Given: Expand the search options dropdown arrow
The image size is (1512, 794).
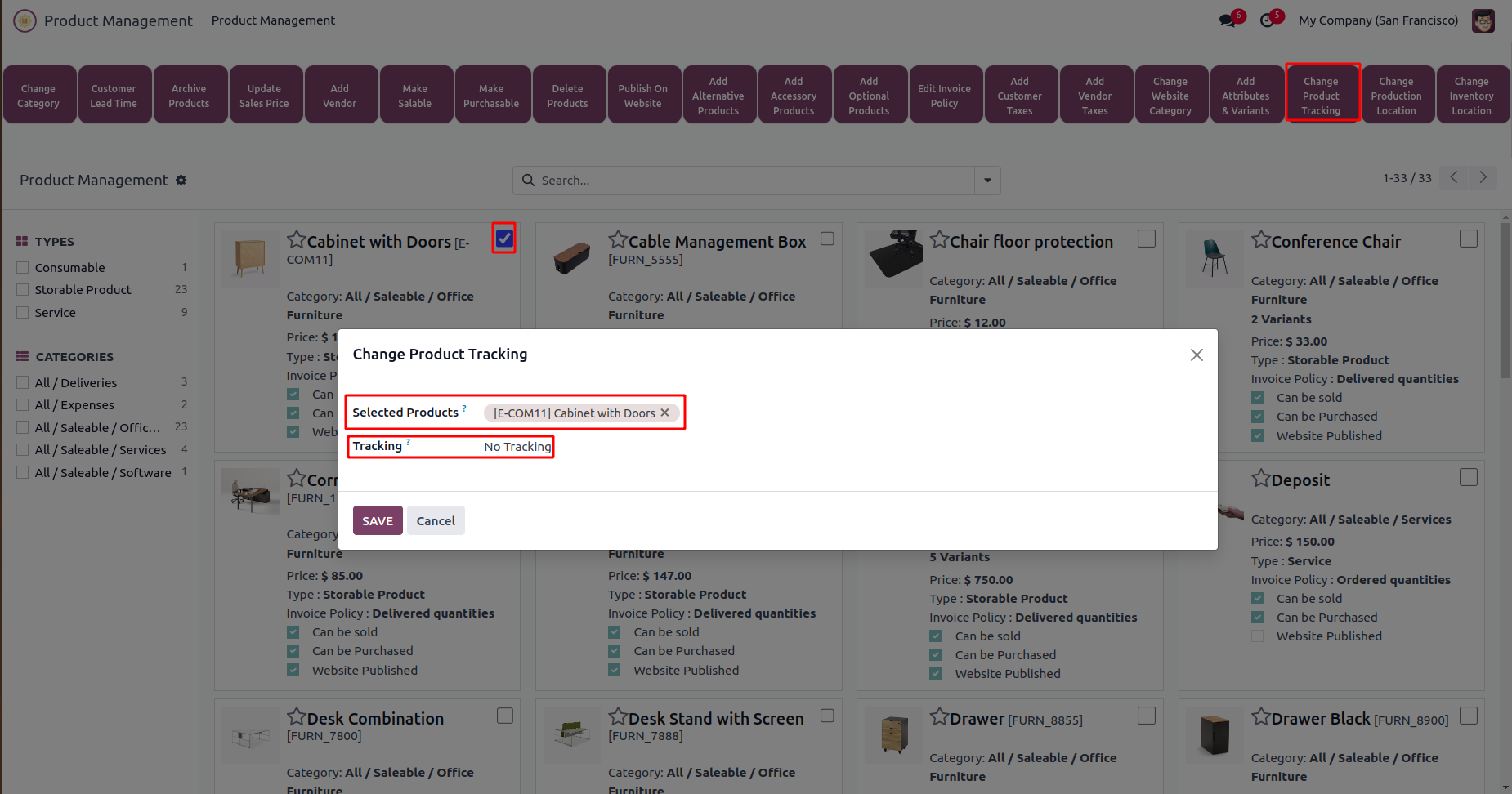Looking at the screenshot, I should click(x=987, y=181).
